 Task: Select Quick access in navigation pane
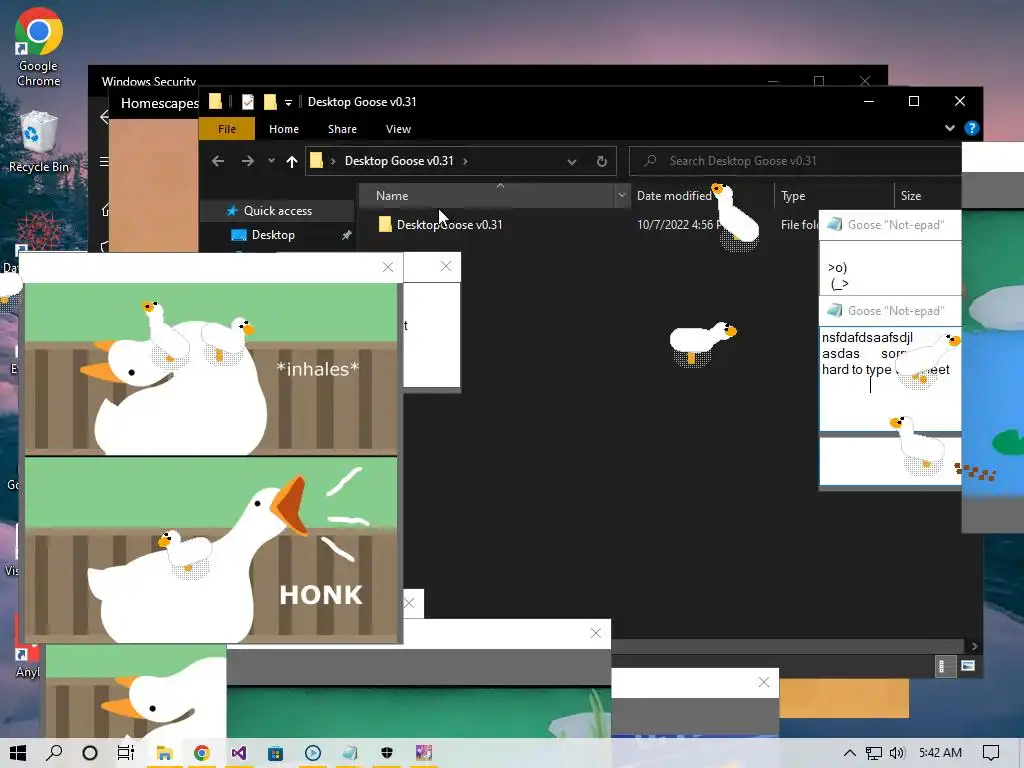click(x=278, y=210)
